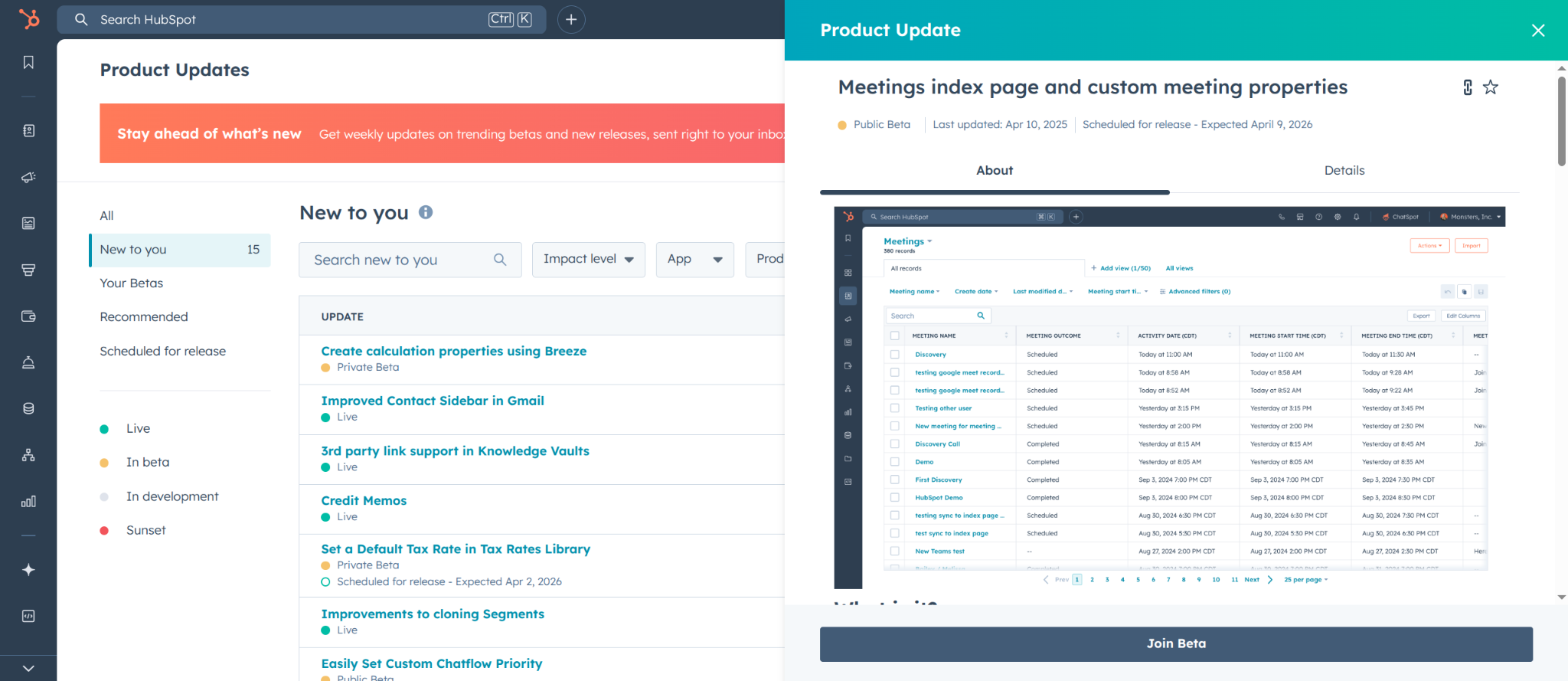Click the quick create plus button

(571, 19)
